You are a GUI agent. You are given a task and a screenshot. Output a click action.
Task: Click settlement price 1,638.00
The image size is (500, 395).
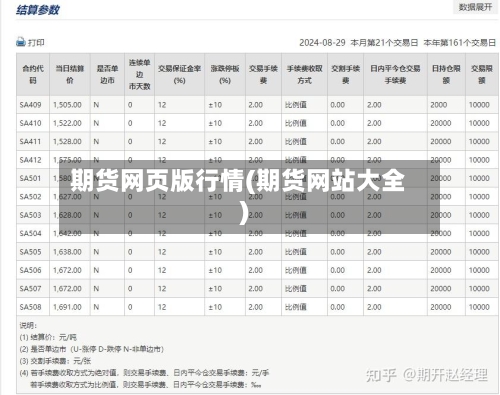click(x=67, y=252)
